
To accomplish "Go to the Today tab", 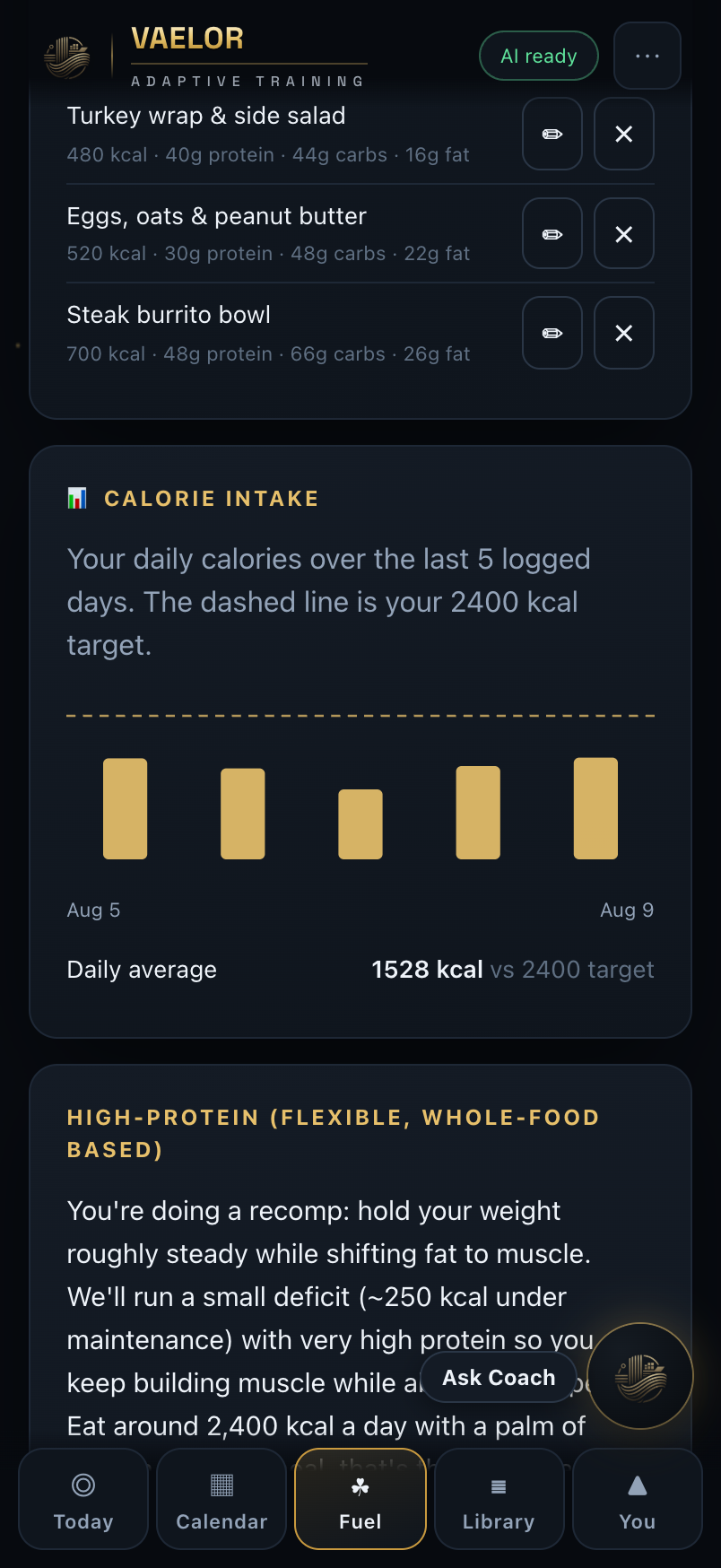I will click(x=83, y=1499).
